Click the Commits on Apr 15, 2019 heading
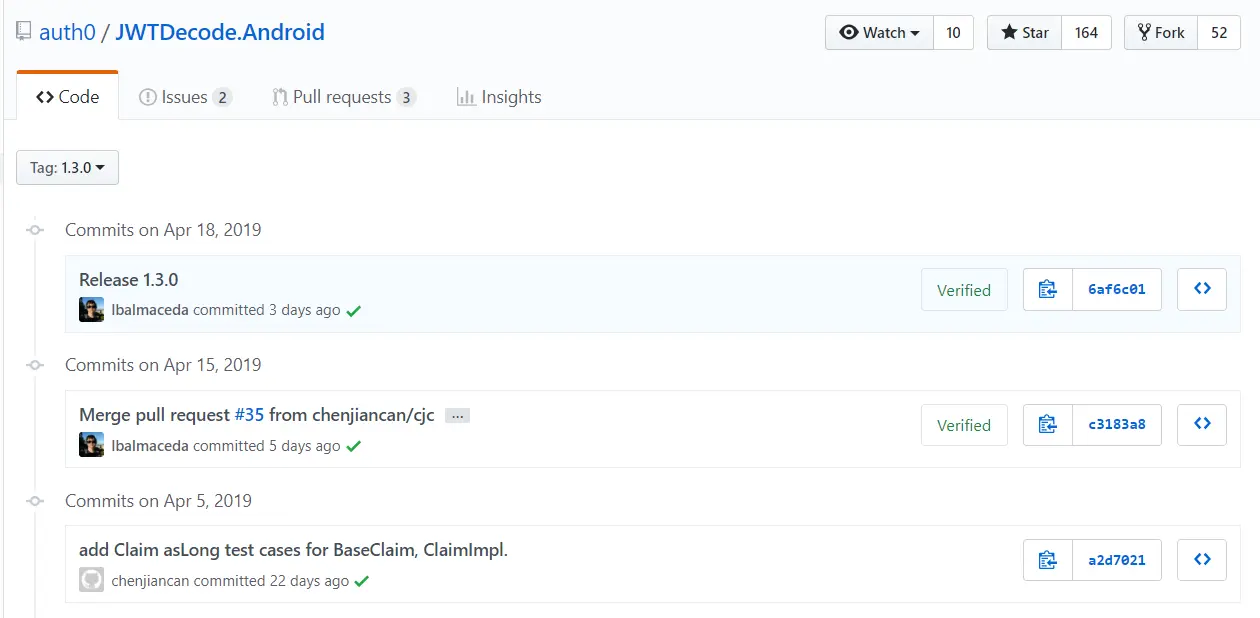 click(163, 364)
